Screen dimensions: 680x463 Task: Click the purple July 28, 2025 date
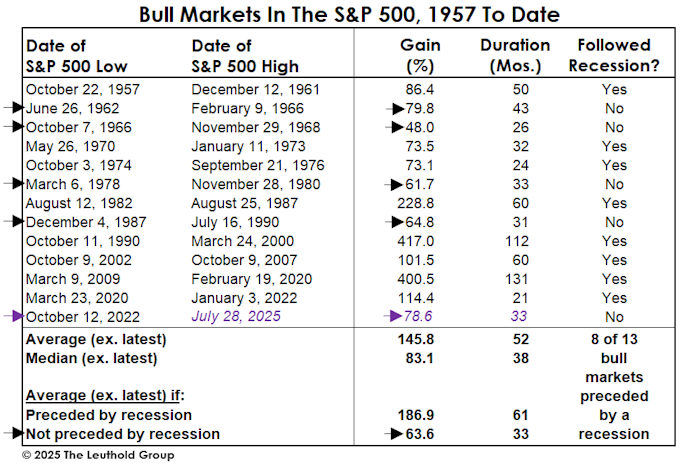point(234,316)
